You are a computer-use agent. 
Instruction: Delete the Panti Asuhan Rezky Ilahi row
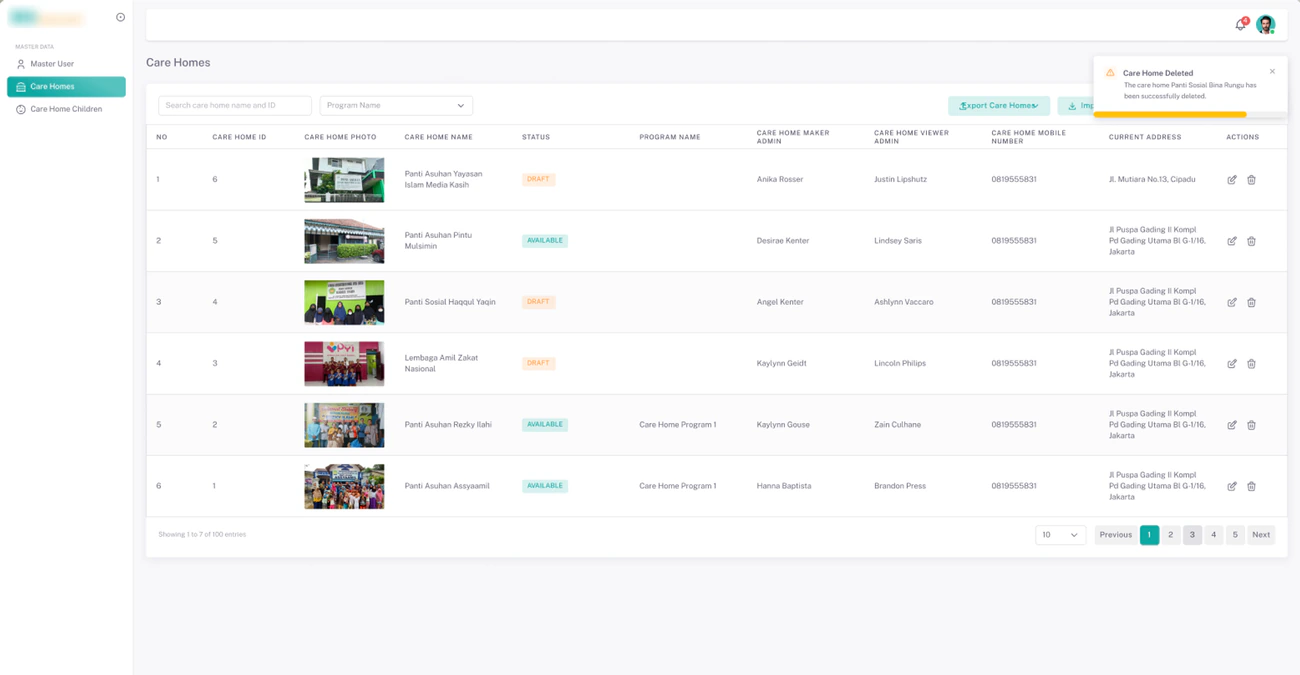click(x=1251, y=425)
